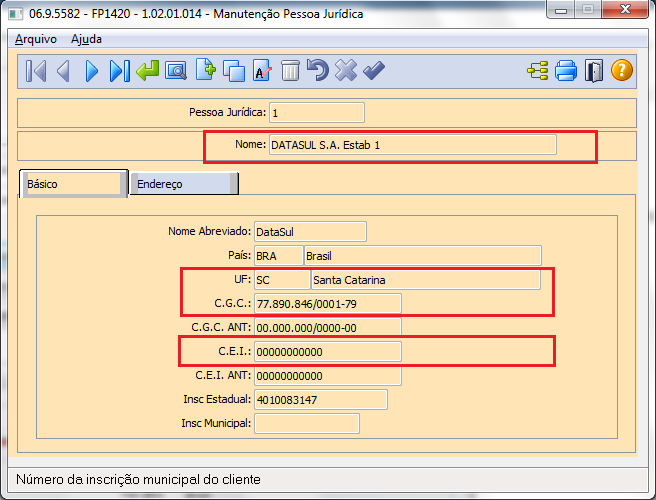Click the C.E.I. field
This screenshot has height=500, width=656.
tap(328, 352)
